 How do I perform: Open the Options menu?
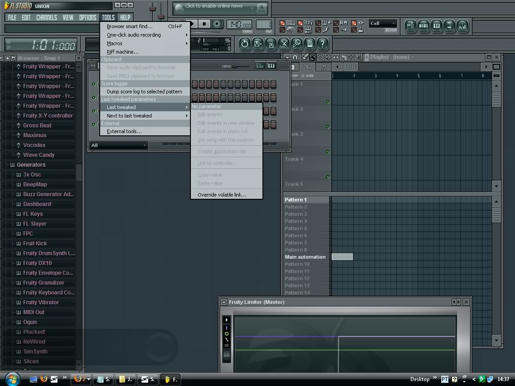click(88, 17)
